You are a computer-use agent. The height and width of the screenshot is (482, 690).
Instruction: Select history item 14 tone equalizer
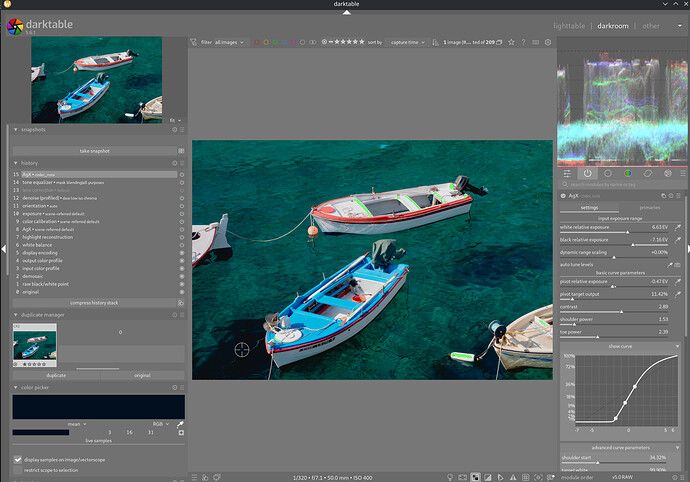(95, 183)
